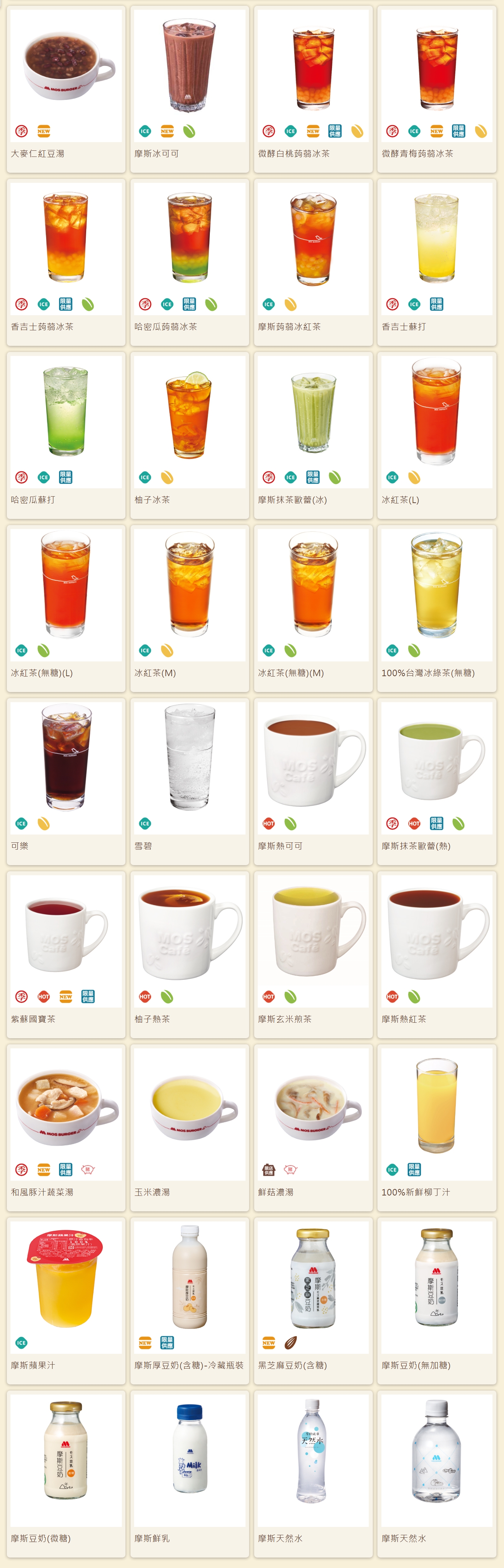
Task: Click the 紫蘇國寶茶 product name
Action: coord(33,1019)
